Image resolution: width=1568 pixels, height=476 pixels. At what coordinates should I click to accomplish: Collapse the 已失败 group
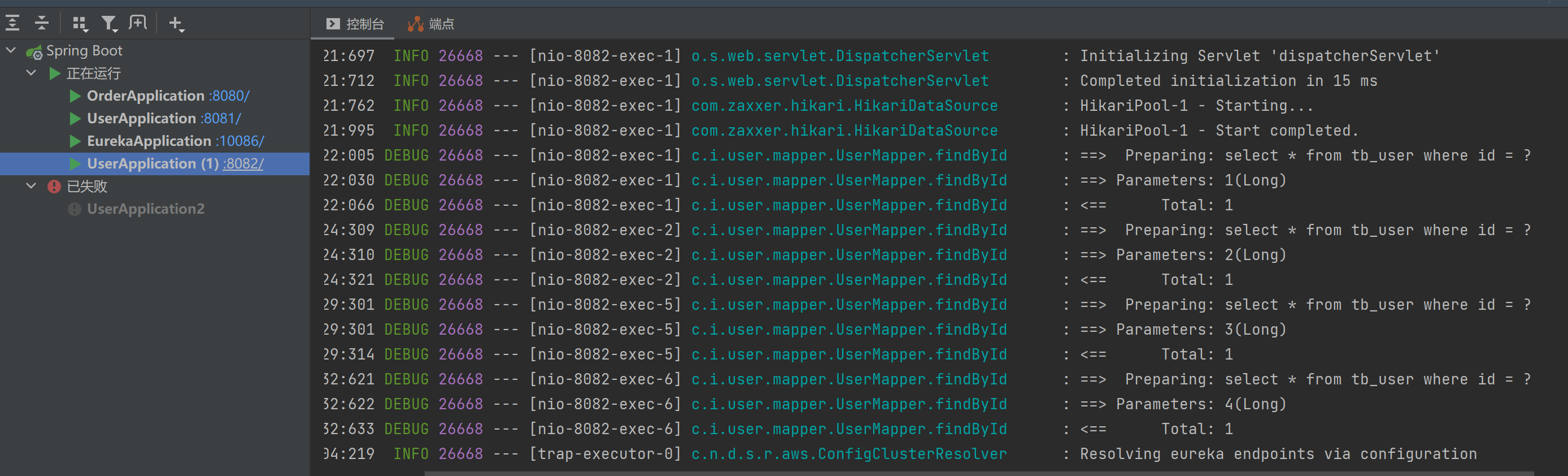(32, 185)
